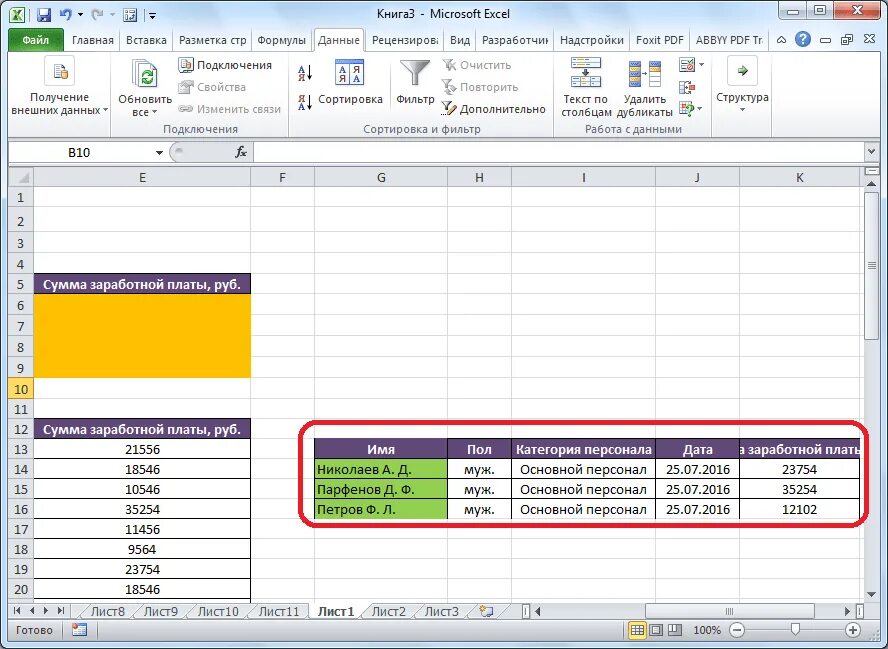888x649 pixels.
Task: Sort ascending A to Я
Action: pyautogui.click(x=305, y=72)
